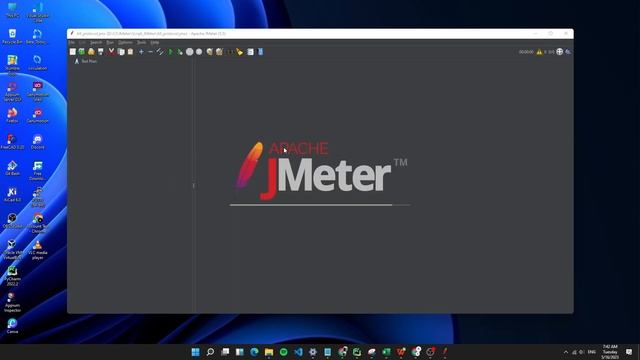This screenshot has height=360, width=640.
Task: Click the JMeter feather icon in taskbar
Action: [445, 352]
